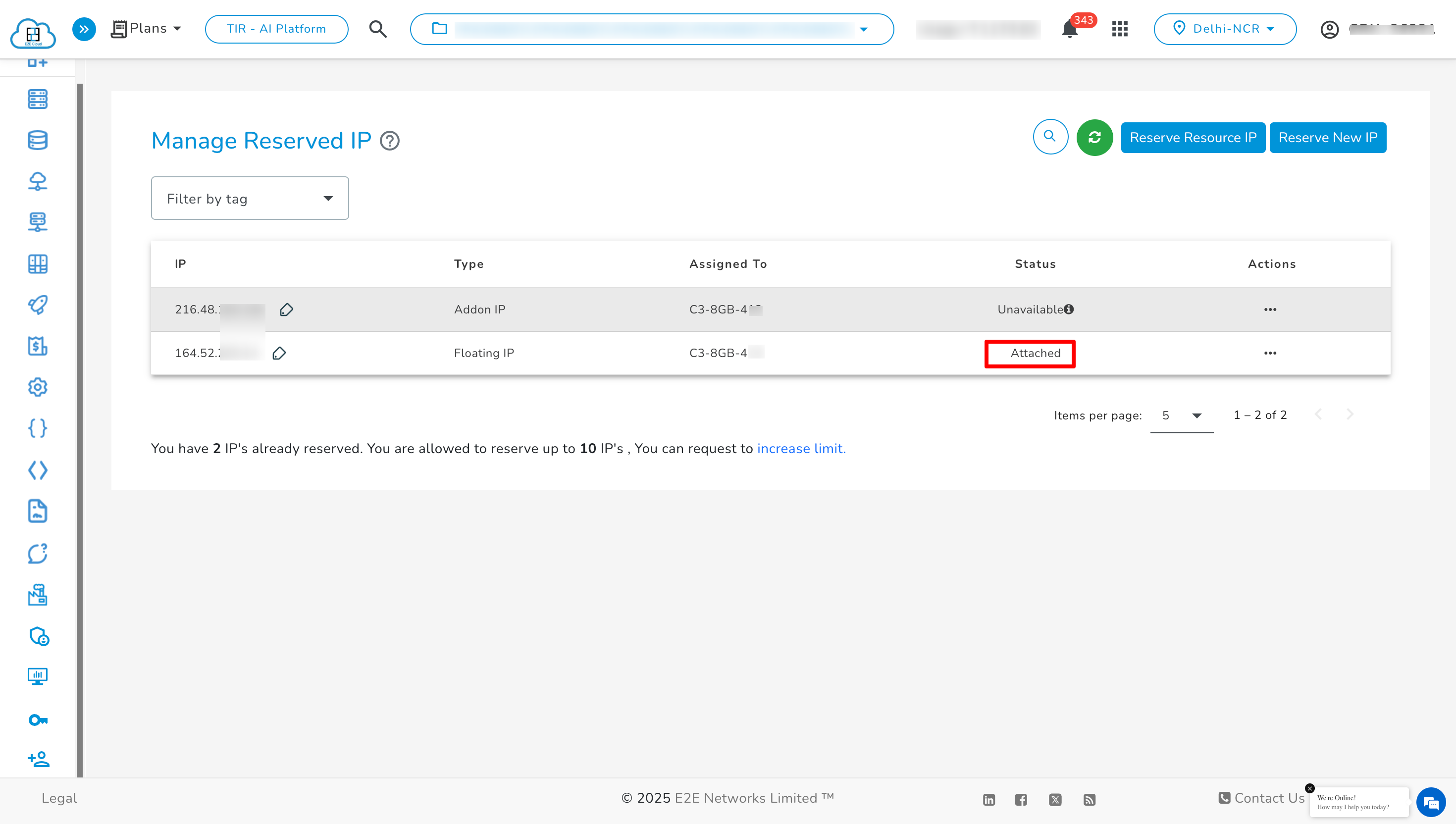Open the search icon near Reserve Resource IP
Viewport: 1456px width, 824px height.
pos(1050,137)
